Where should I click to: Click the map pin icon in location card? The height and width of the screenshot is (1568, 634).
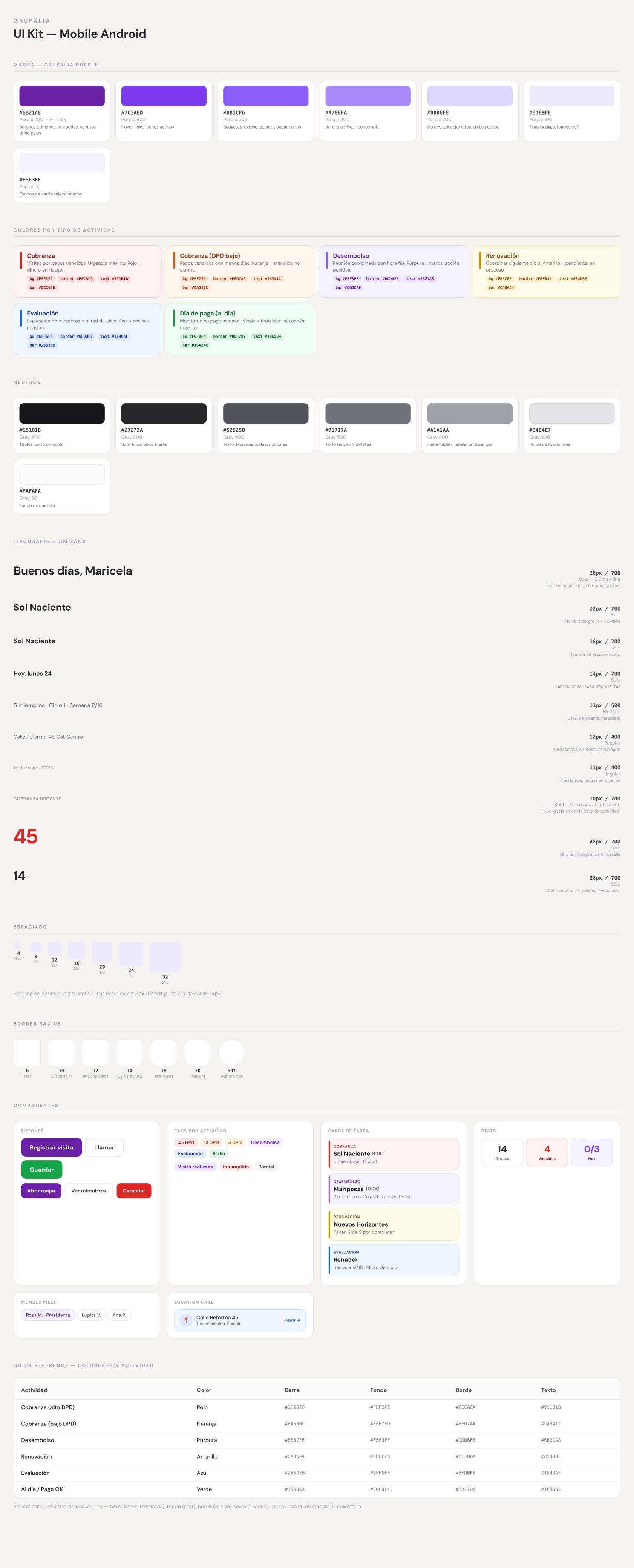coord(186,1320)
